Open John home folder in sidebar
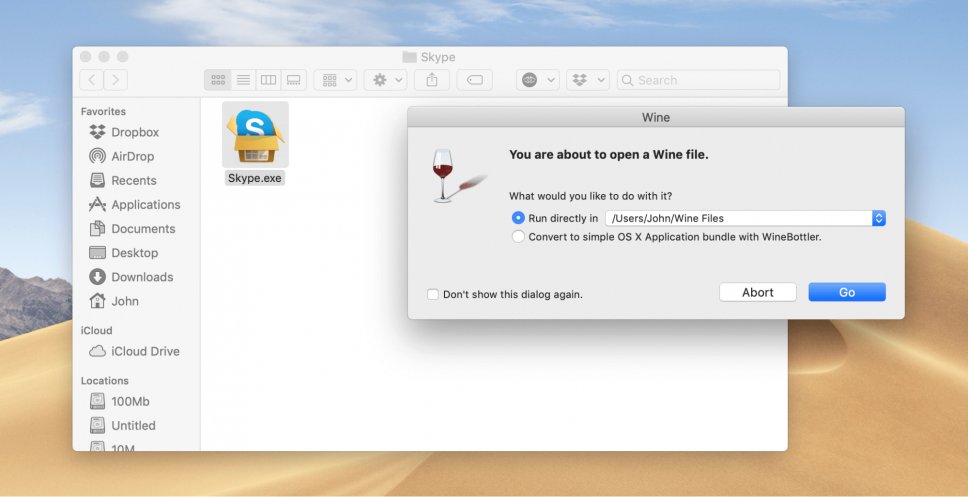This screenshot has height=497, width=968. (114, 301)
